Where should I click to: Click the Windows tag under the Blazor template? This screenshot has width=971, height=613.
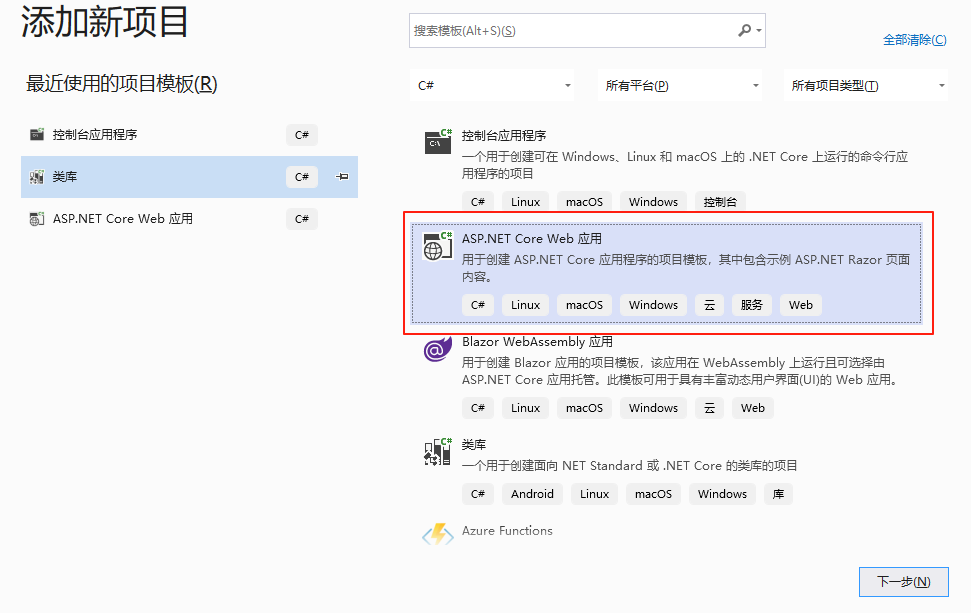point(653,408)
